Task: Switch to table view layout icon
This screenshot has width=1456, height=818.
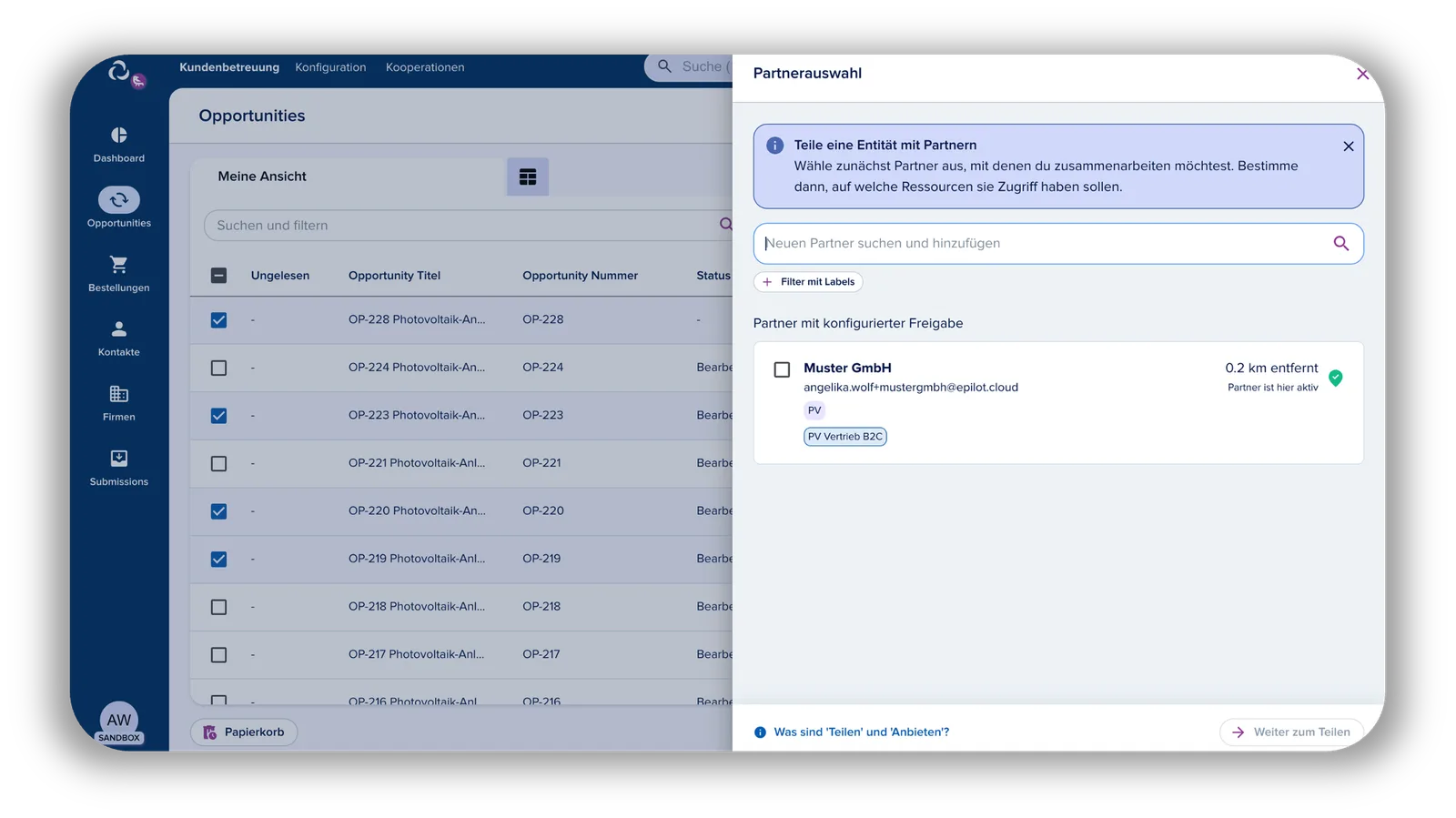Action: coord(528,177)
